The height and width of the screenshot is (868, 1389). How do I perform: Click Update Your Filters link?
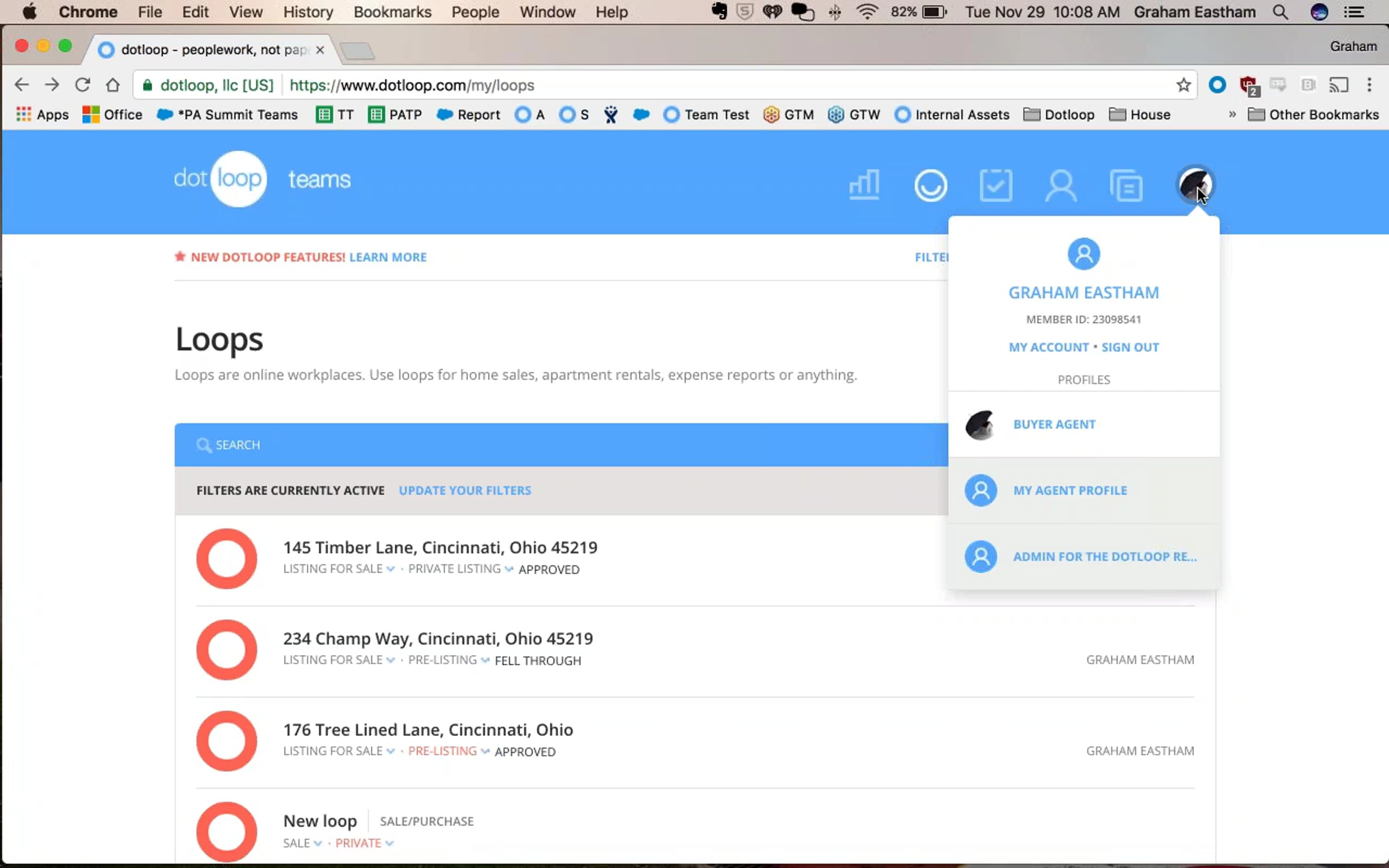point(464,490)
